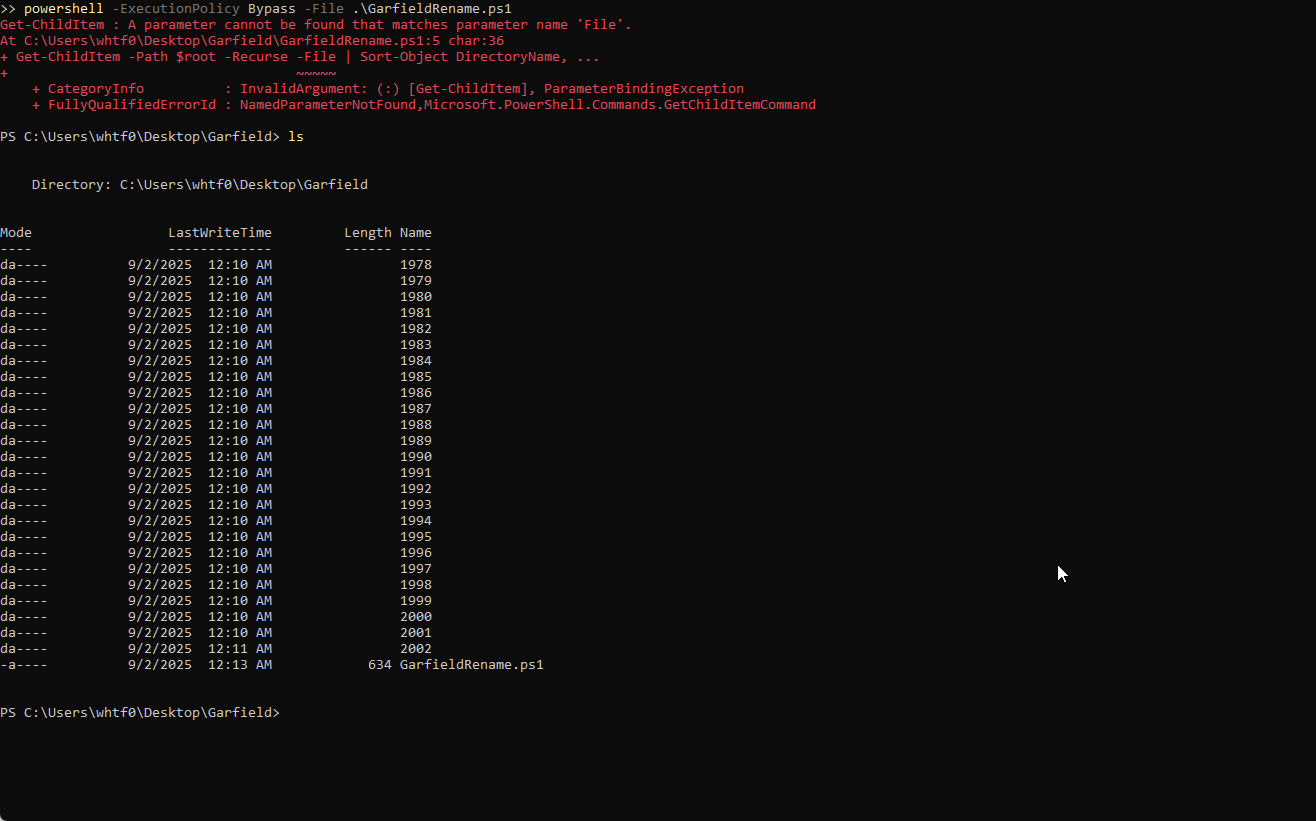Click the 2002 directory name
The width and height of the screenshot is (1316, 821).
[415, 649]
